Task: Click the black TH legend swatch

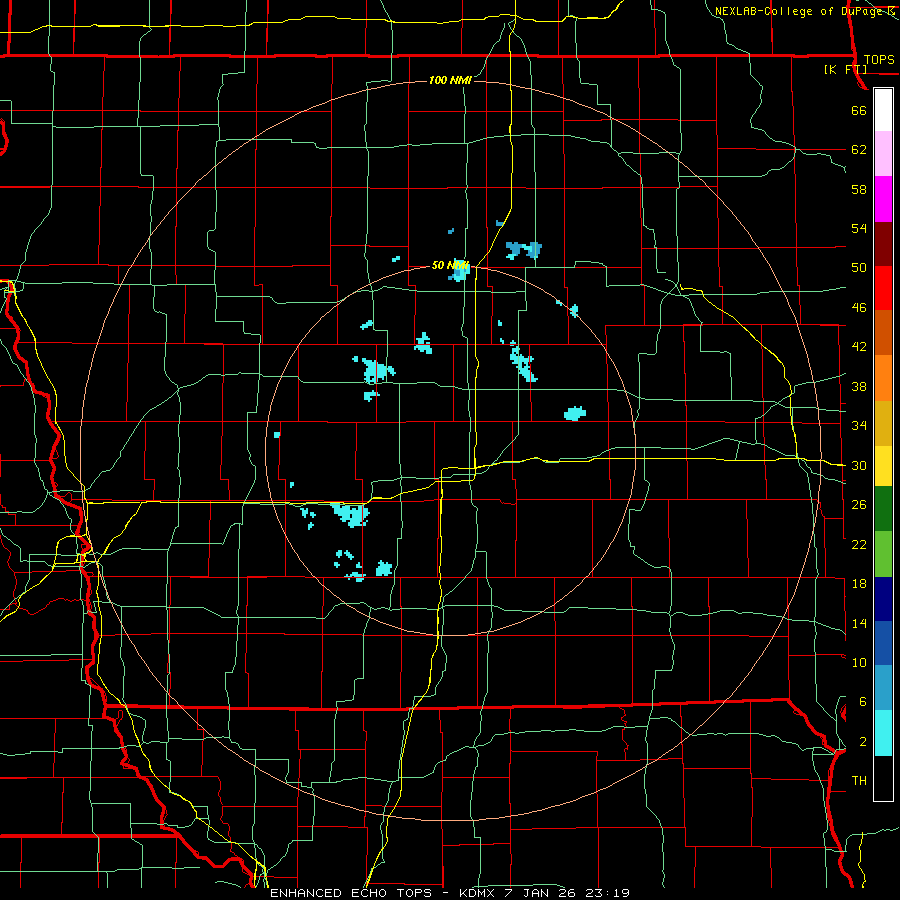Action: coord(883,778)
